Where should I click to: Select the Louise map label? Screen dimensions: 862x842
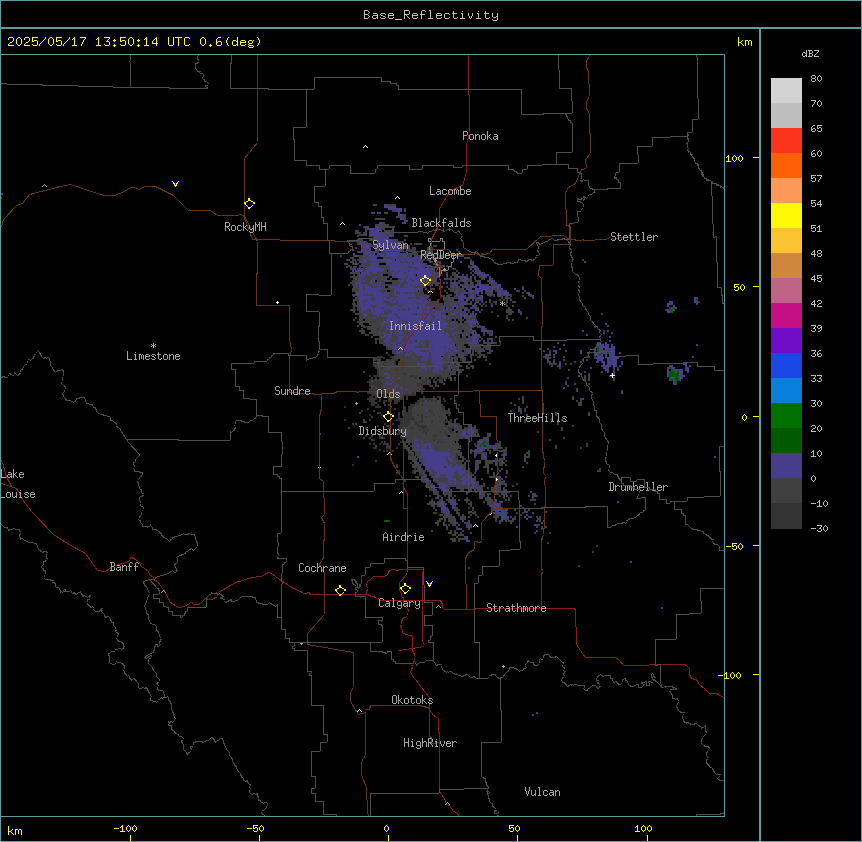click(x=18, y=494)
